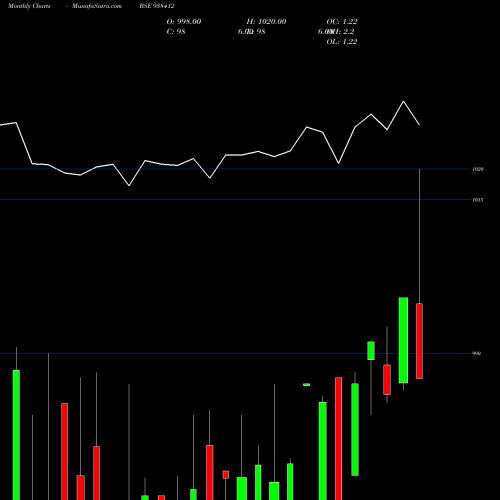Click the 'Monthly Charts' title text
The height and width of the screenshot is (500, 500).
(x=29, y=6)
